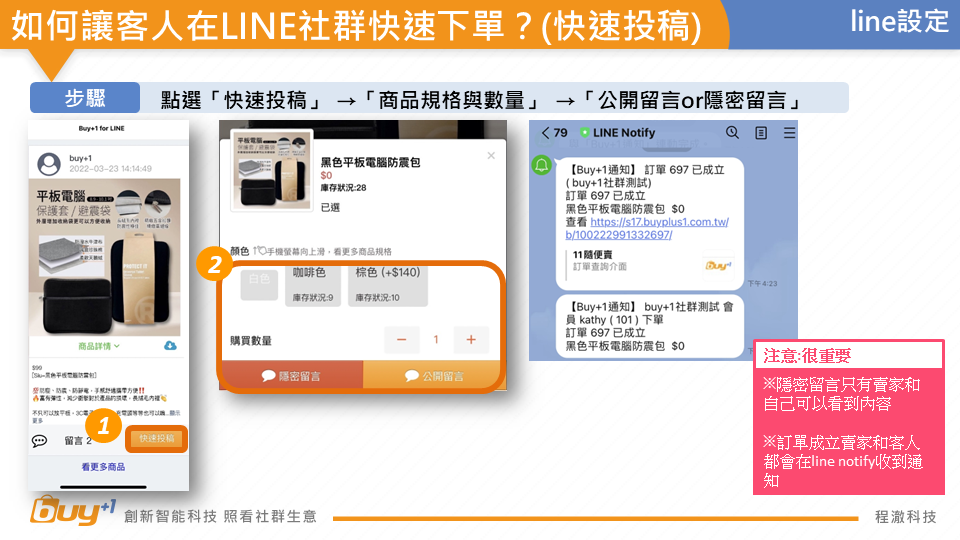Tap the back arrow beside 79

[545, 133]
